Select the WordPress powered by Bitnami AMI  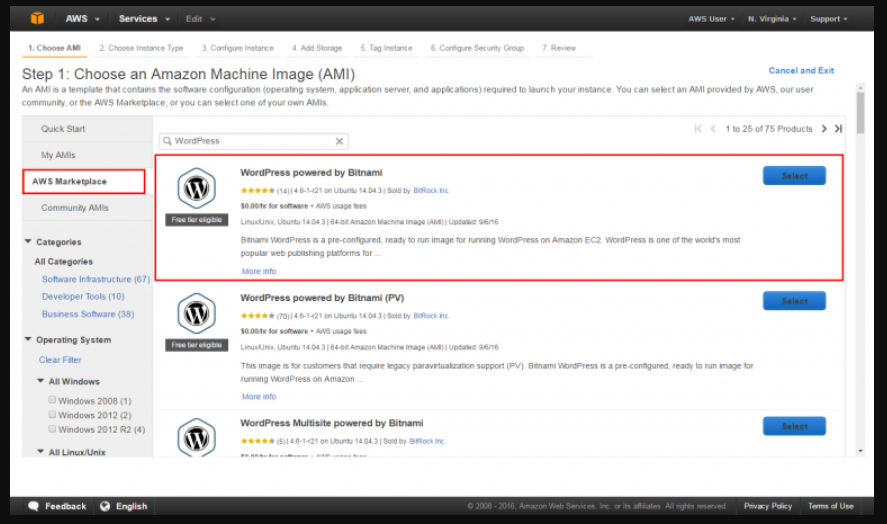point(794,176)
